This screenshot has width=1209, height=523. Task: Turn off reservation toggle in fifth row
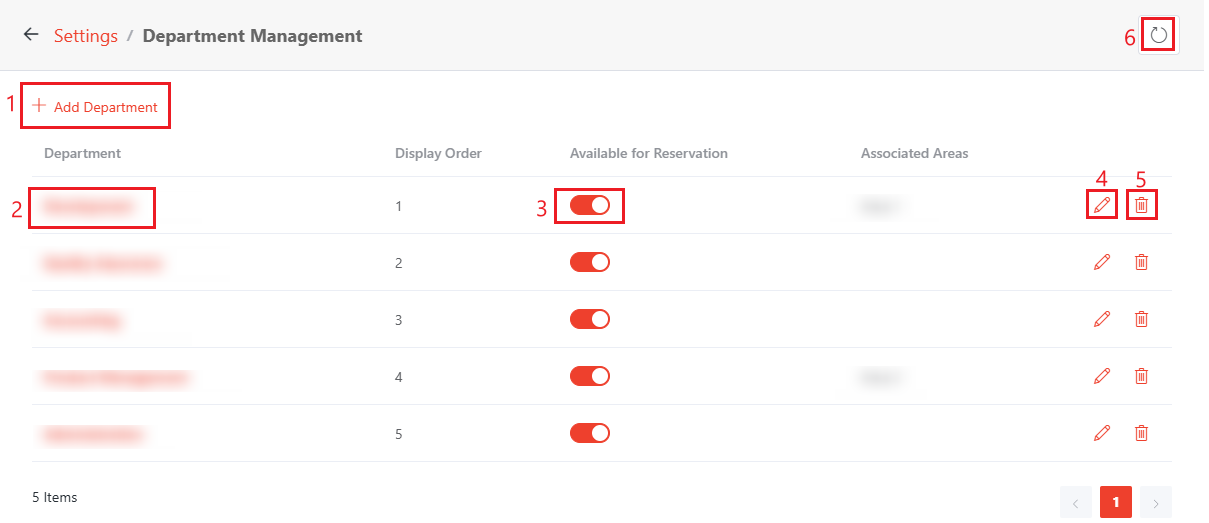coord(590,433)
